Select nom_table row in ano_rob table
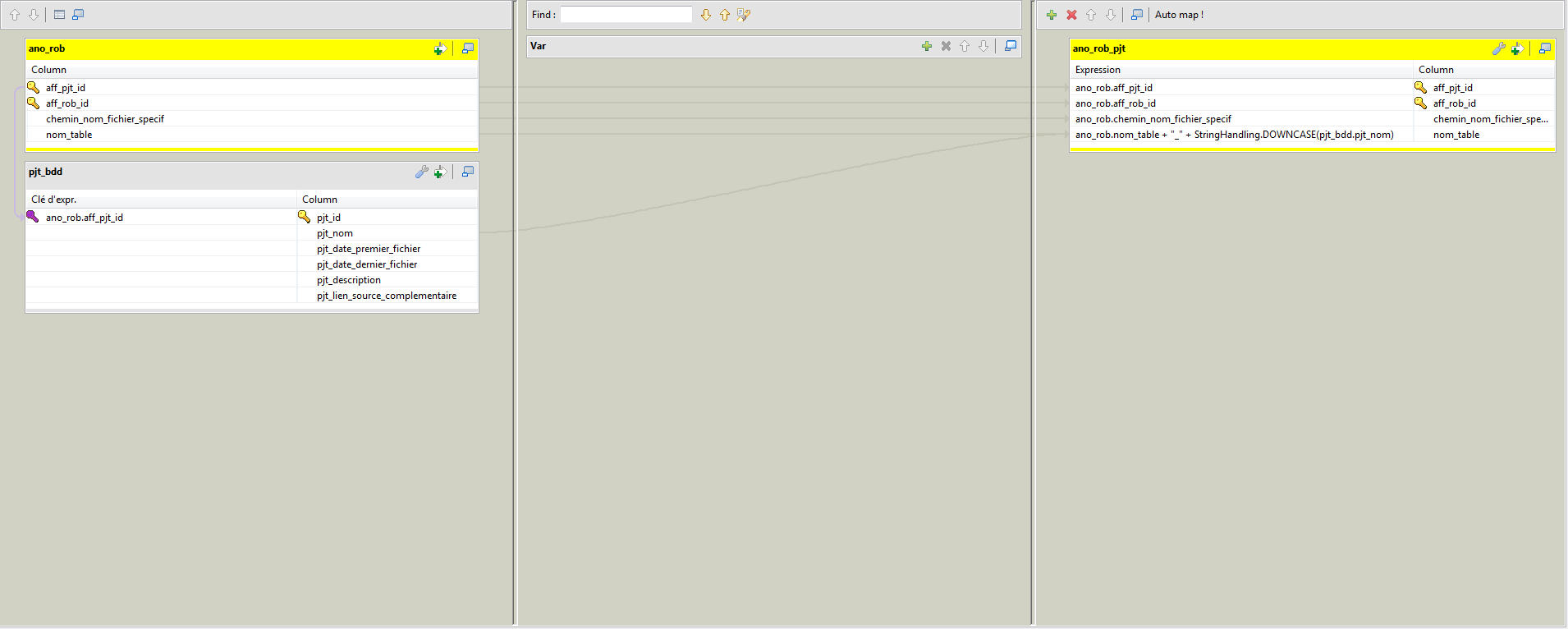1568x629 pixels. coord(252,135)
